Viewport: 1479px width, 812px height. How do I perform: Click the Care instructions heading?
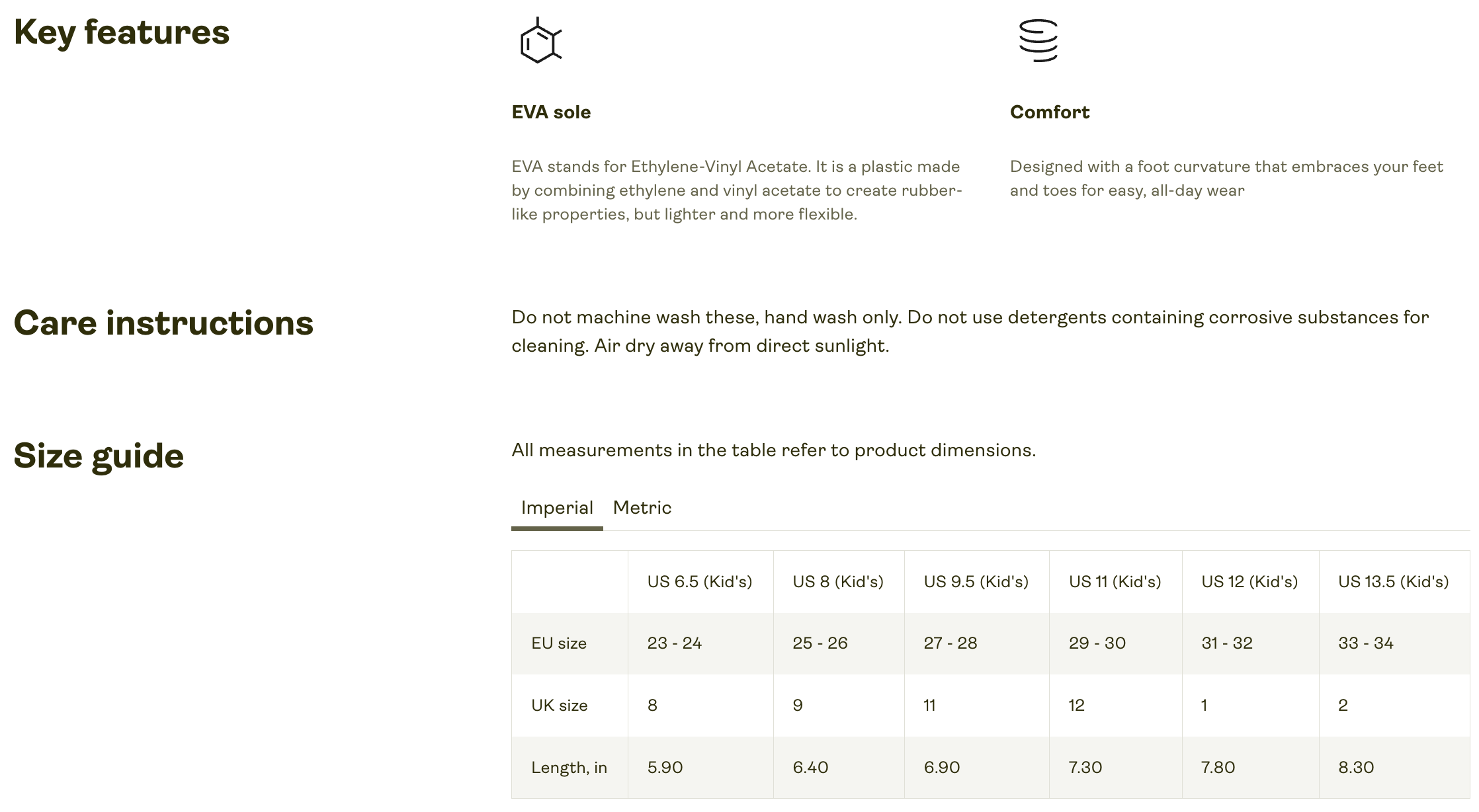163,323
